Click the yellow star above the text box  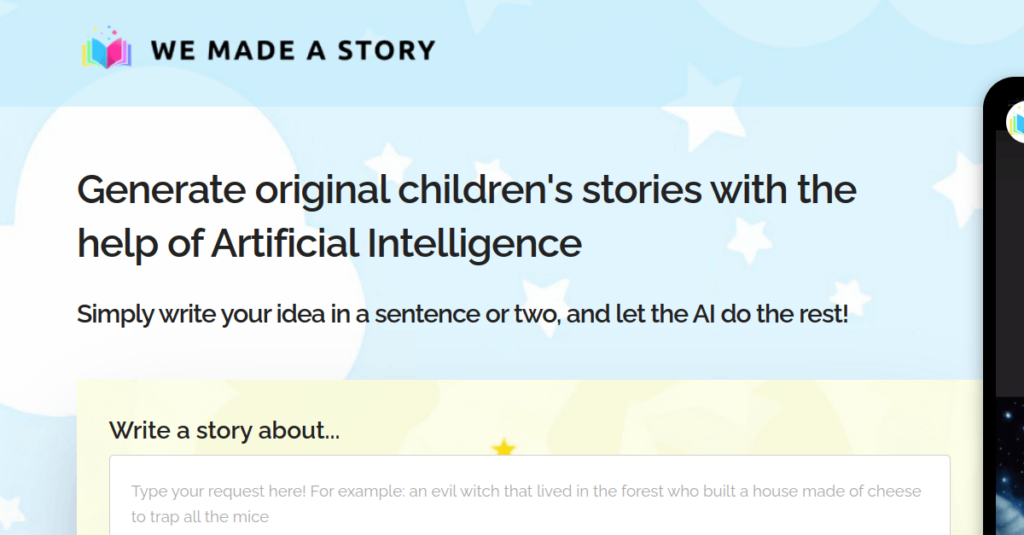pos(504,449)
